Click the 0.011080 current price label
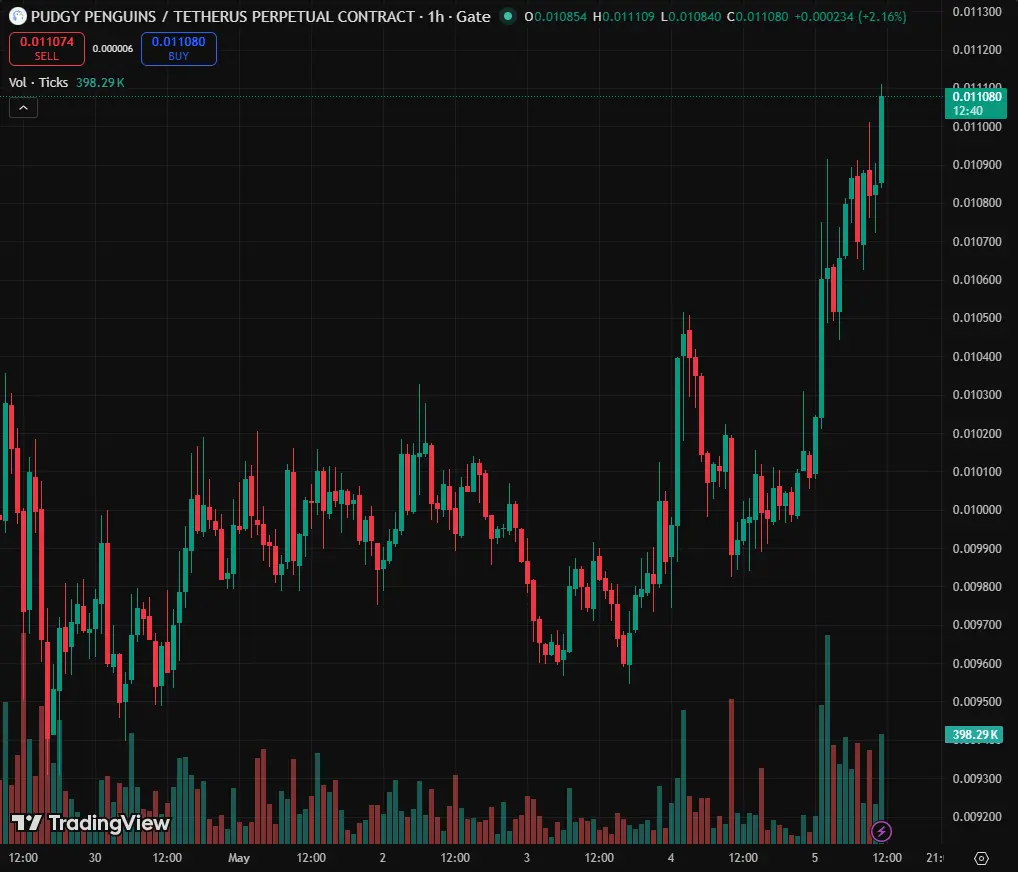The height and width of the screenshot is (872, 1018). tap(976, 103)
